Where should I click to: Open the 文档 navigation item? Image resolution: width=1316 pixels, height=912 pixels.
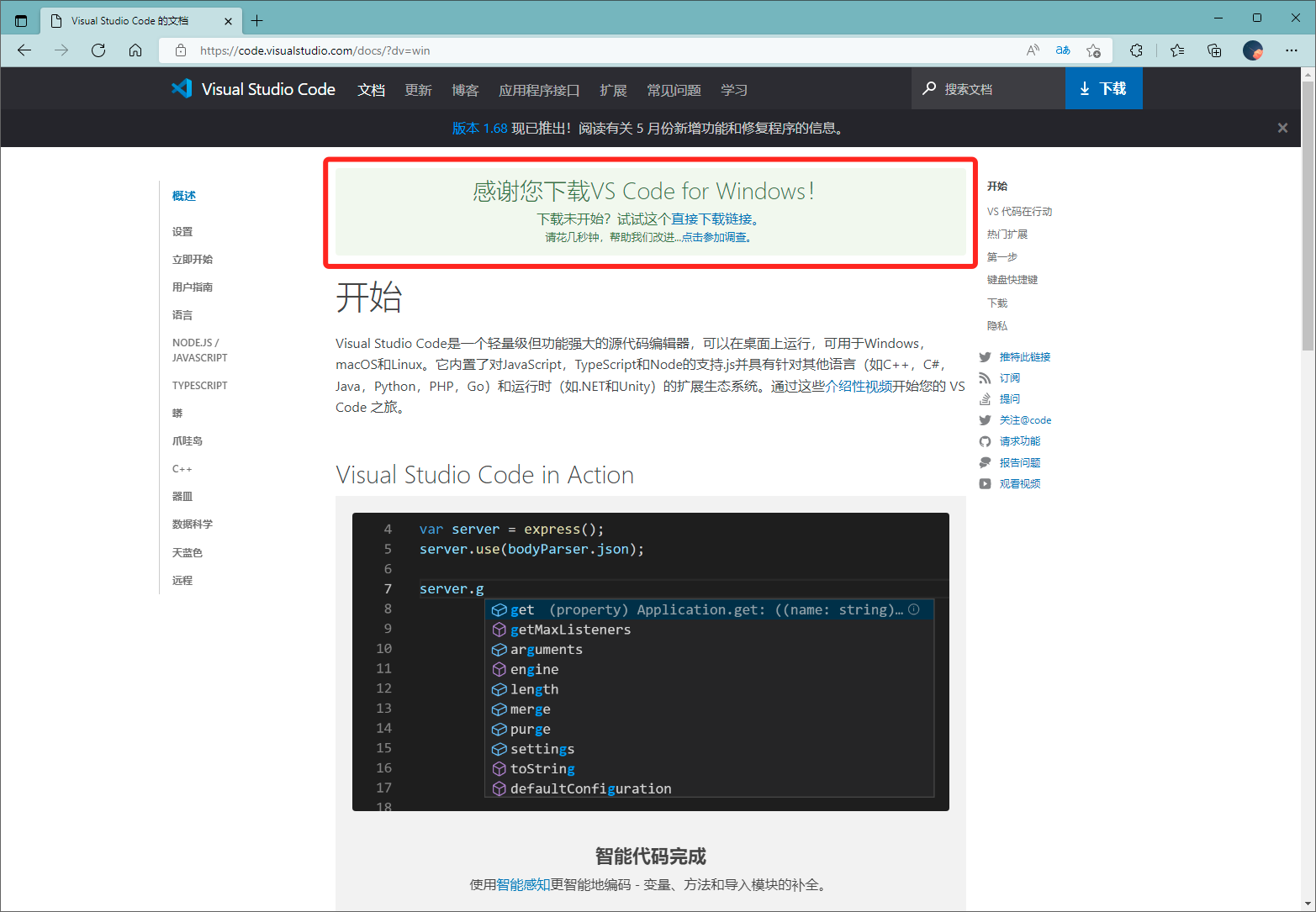click(371, 90)
